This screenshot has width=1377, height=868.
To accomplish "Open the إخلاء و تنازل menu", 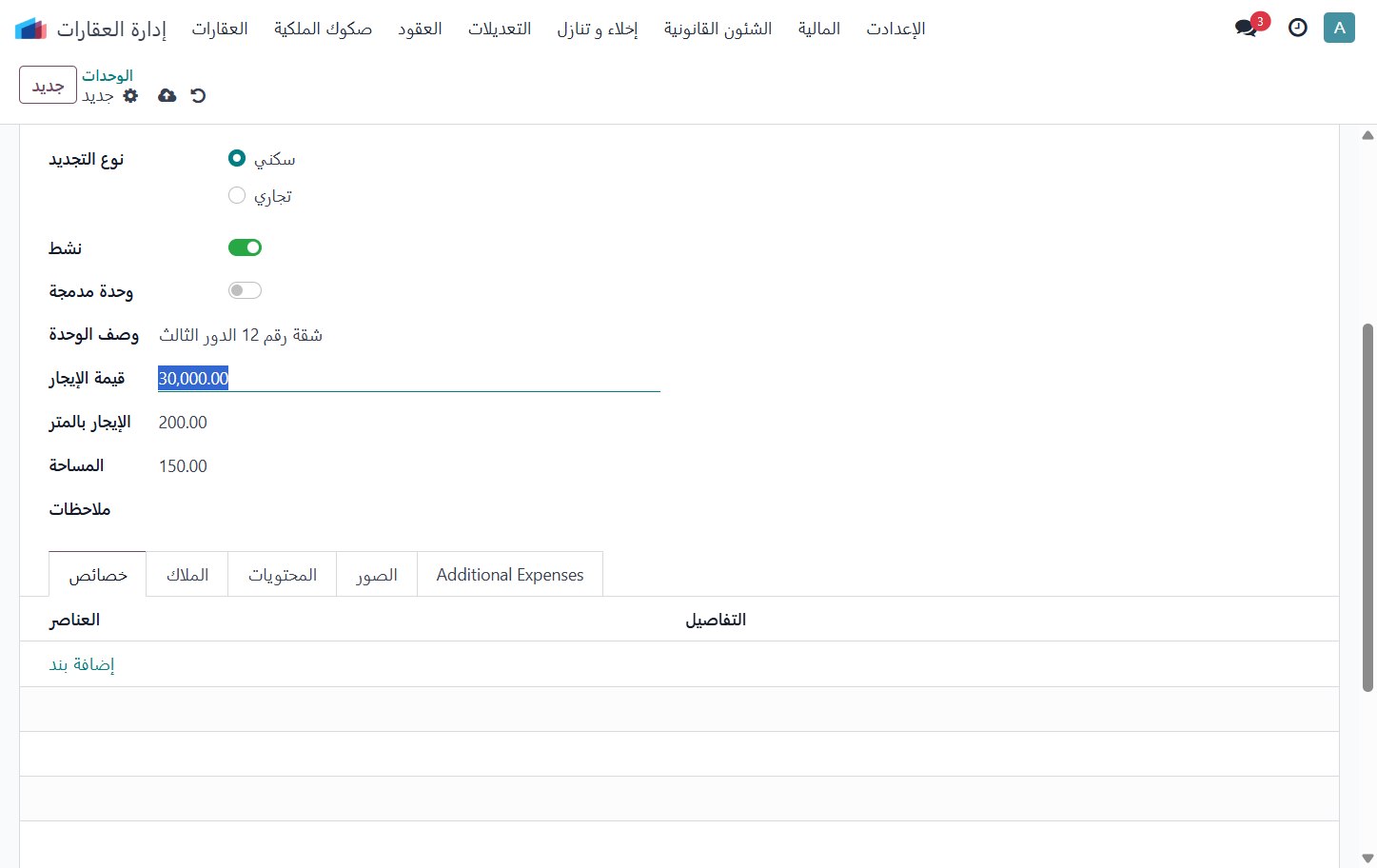I will (598, 29).
